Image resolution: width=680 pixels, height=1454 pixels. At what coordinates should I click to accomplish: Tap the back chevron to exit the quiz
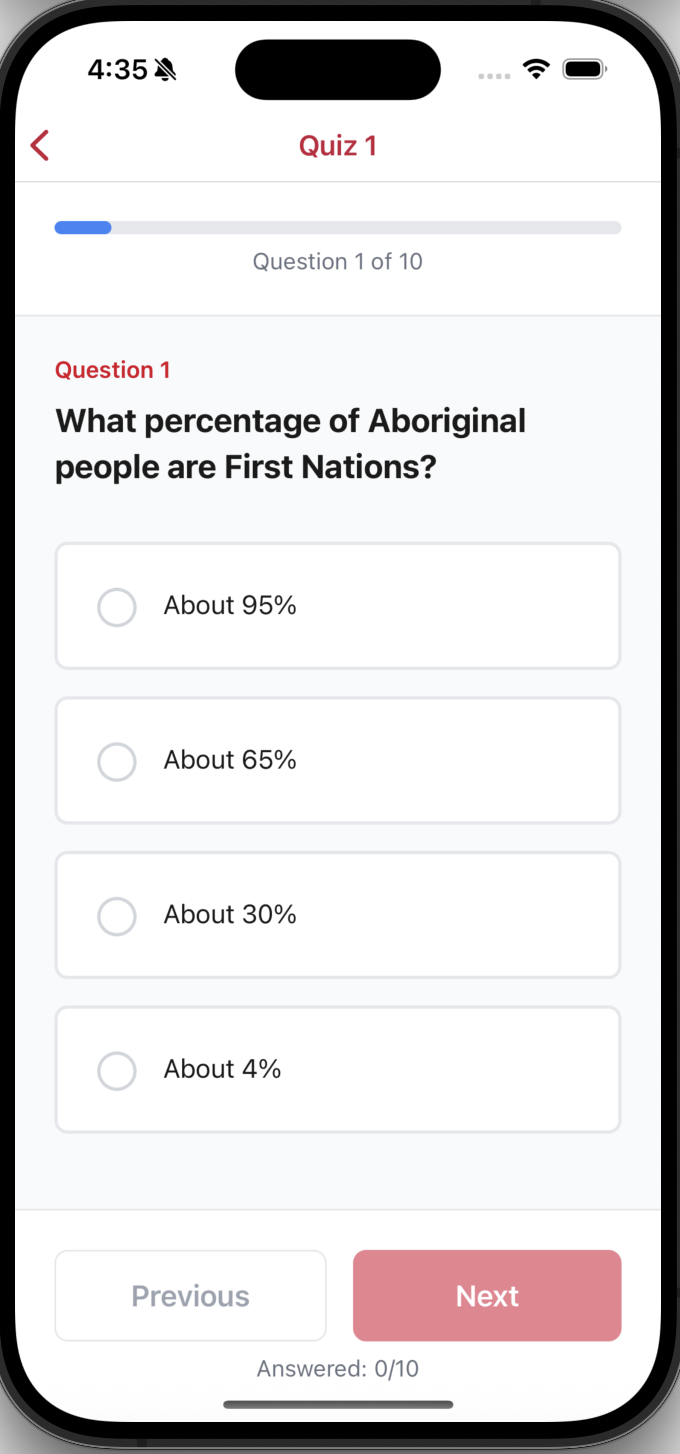[x=39, y=145]
